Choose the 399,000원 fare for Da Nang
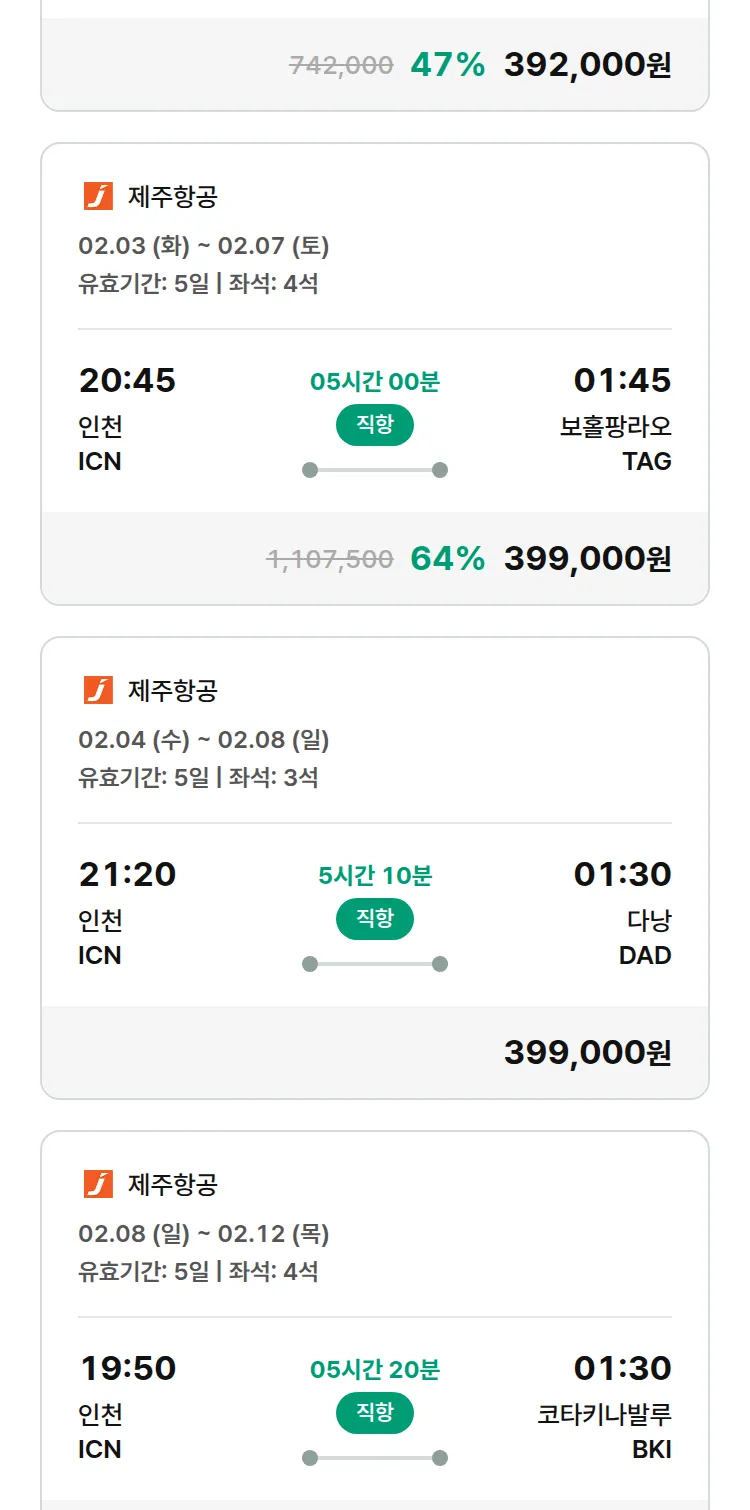The width and height of the screenshot is (750, 1510). pyautogui.click(x=587, y=1052)
